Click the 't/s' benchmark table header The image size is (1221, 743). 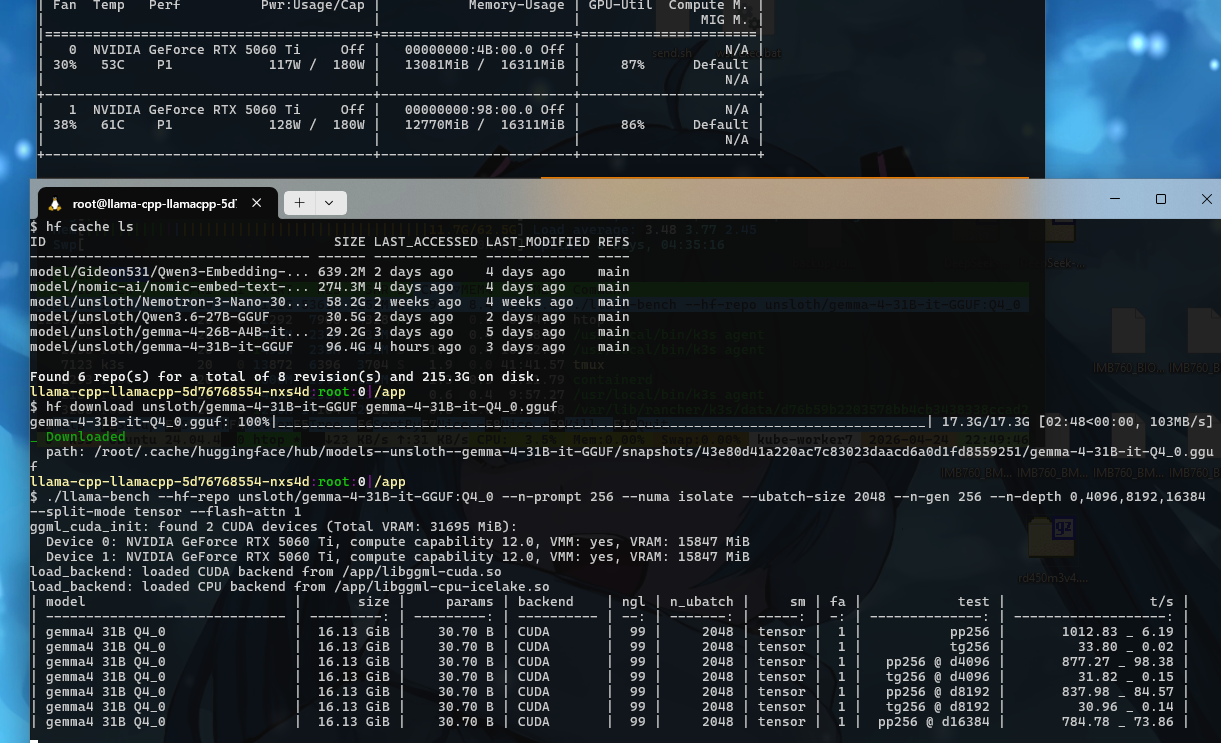(1162, 602)
